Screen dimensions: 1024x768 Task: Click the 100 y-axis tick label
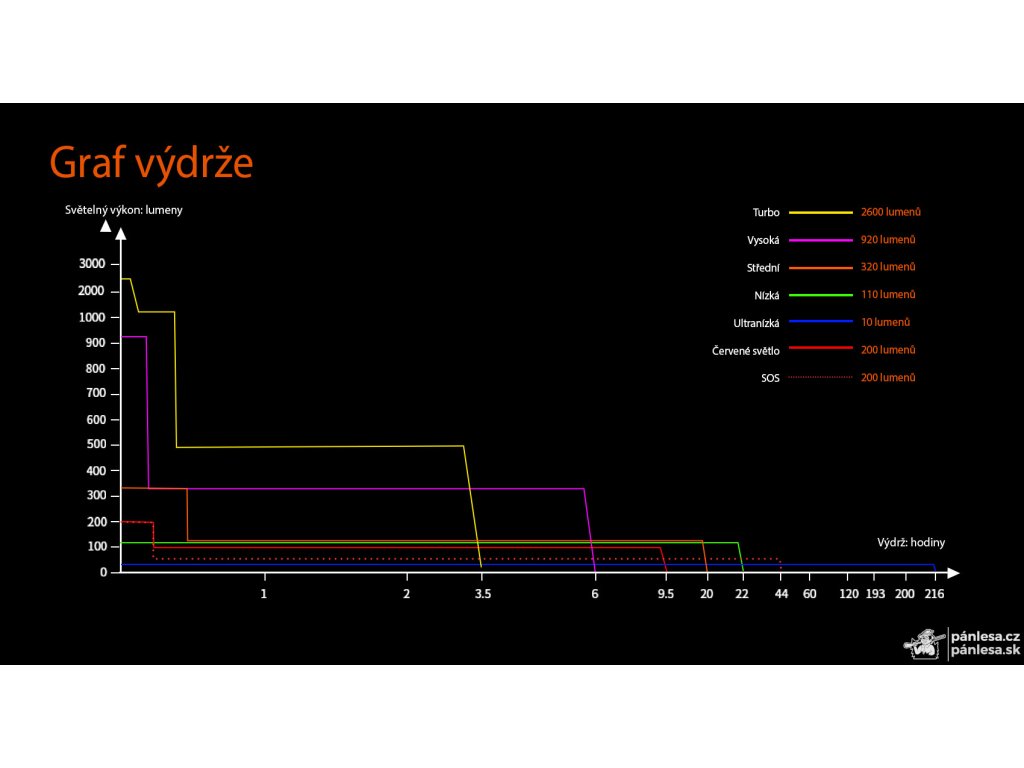tap(95, 546)
